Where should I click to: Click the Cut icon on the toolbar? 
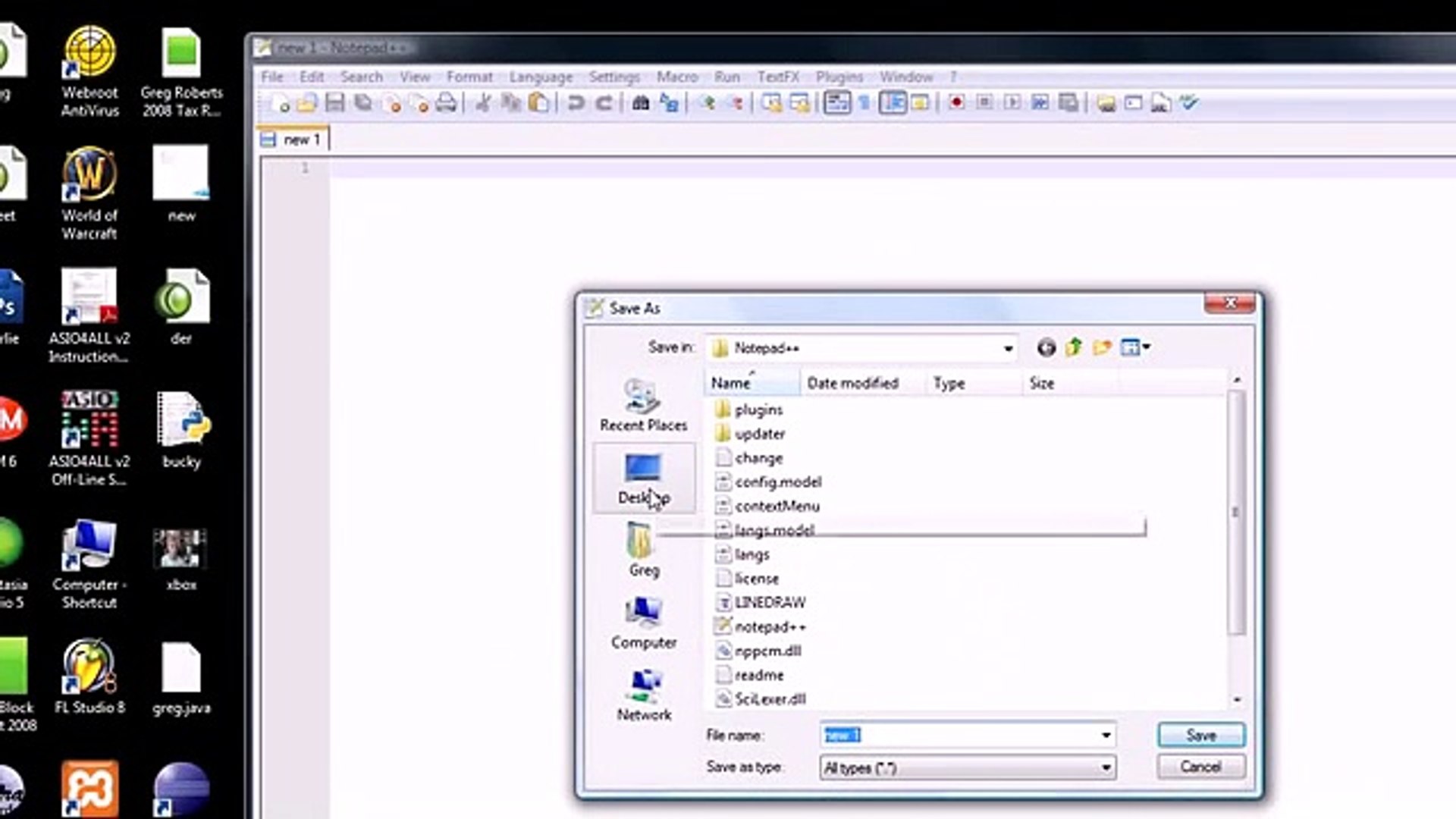tap(482, 103)
